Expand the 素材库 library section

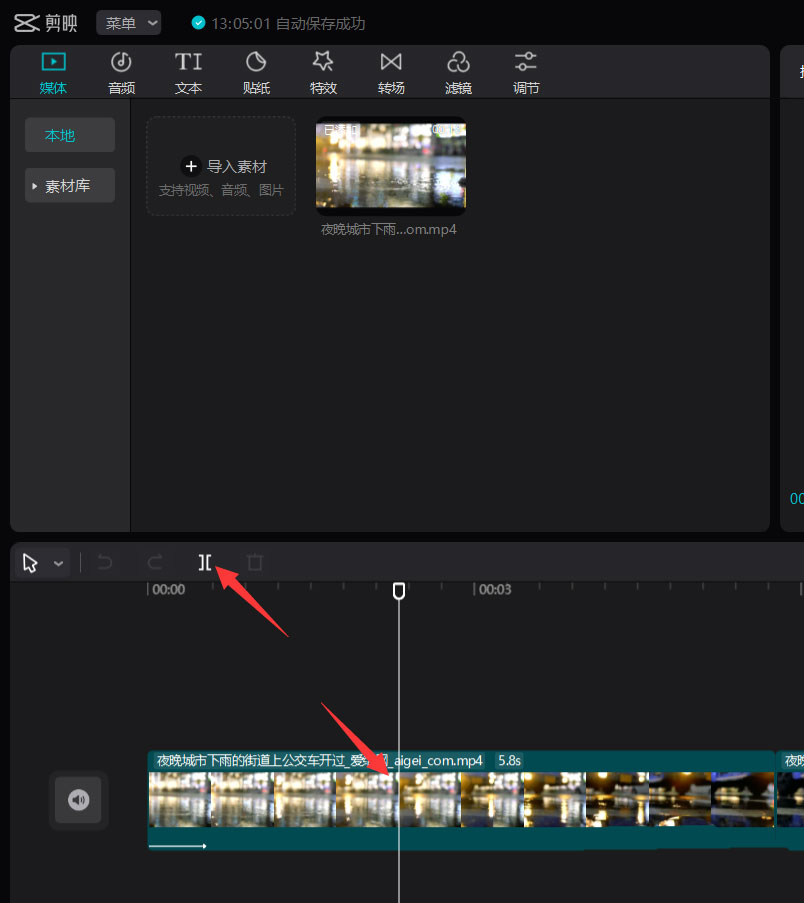coord(69,185)
